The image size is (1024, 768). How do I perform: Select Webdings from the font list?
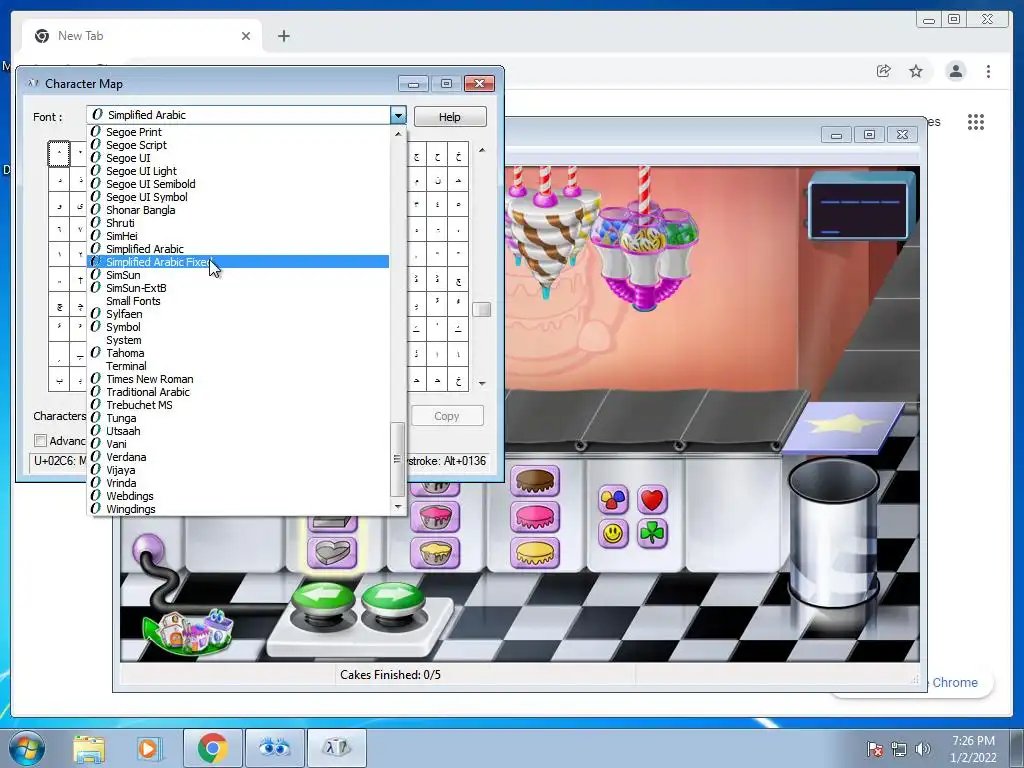pyautogui.click(x=238, y=496)
